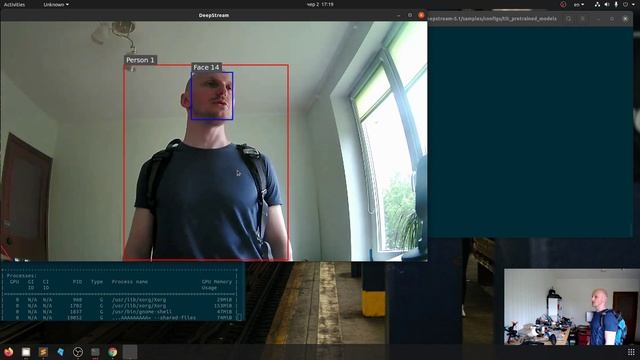This screenshot has height=360, width=640.
Task: Open the power icon in top bar
Action: [x=625, y=4]
